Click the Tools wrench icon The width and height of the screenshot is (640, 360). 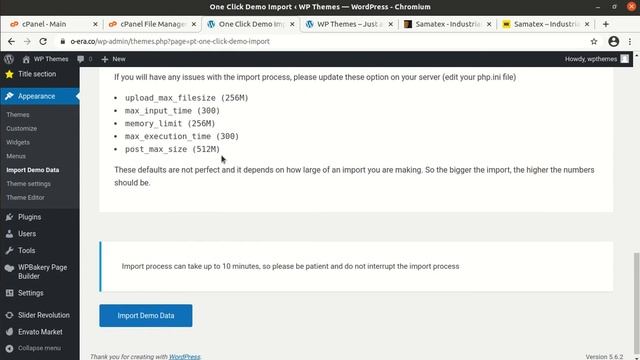9,251
